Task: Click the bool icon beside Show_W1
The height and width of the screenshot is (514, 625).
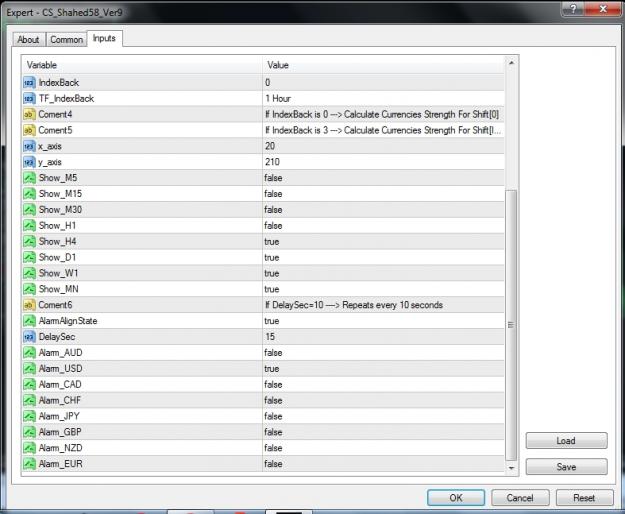Action: click(x=29, y=273)
